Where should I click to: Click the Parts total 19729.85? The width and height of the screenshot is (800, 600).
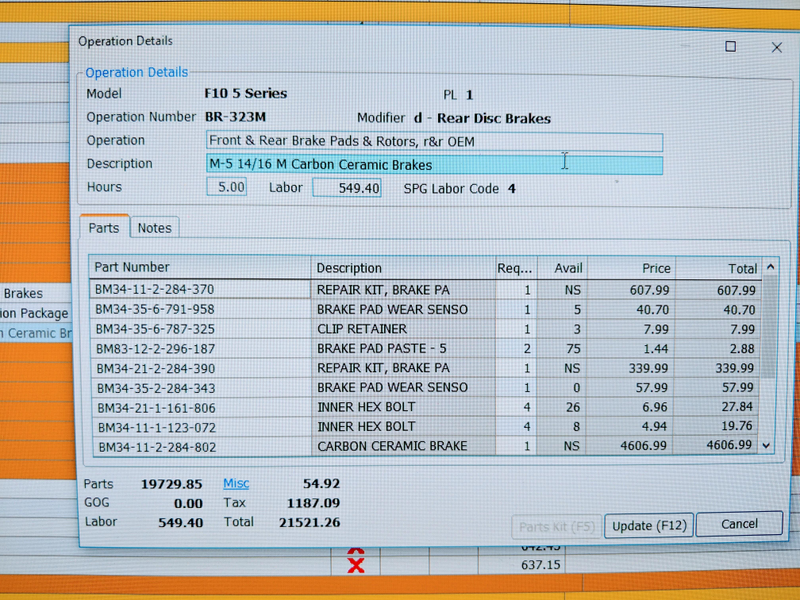pos(171,484)
